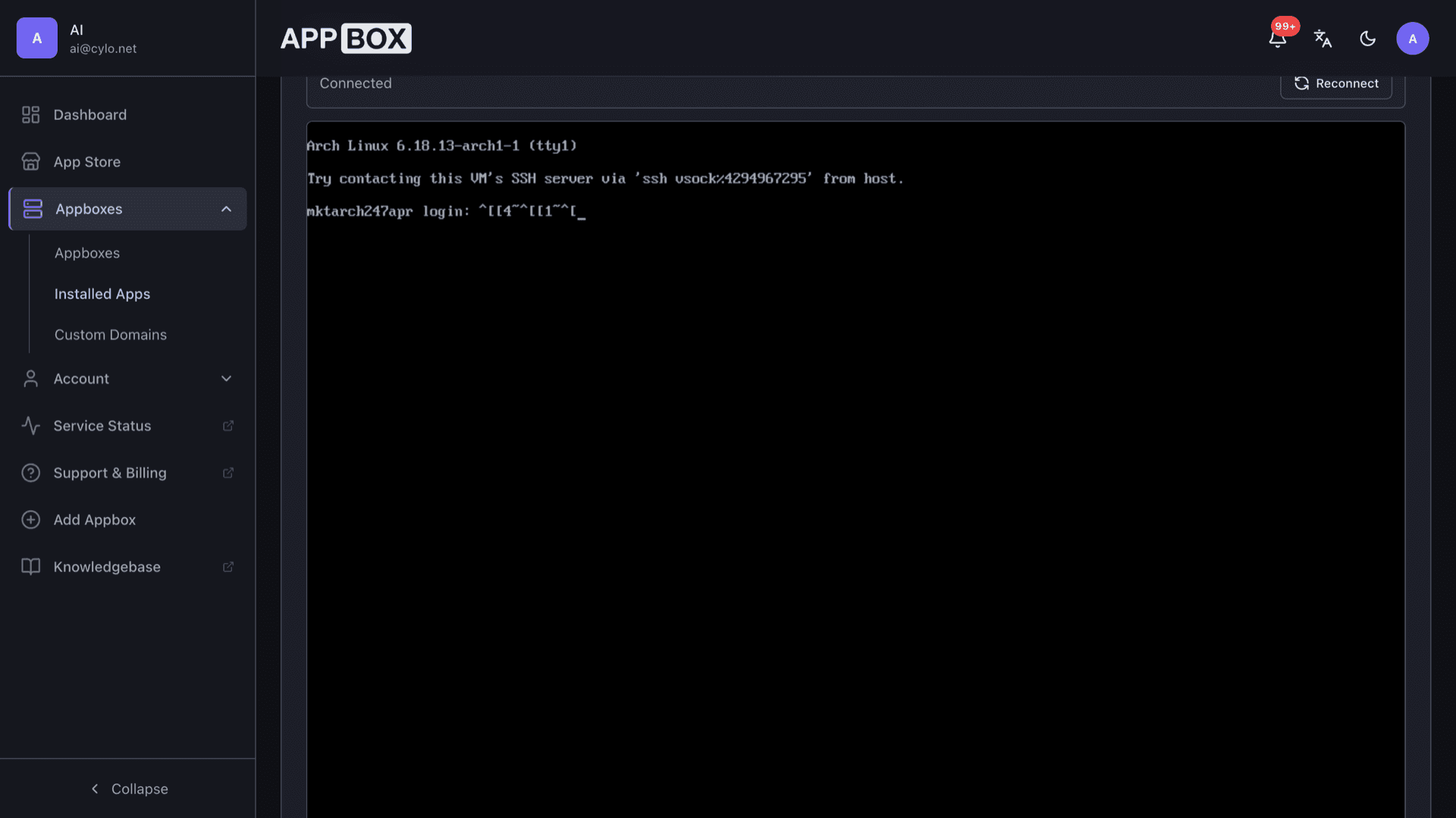Click the Support & Billing question icon
Viewport: 1456px width, 818px height.
tap(30, 472)
